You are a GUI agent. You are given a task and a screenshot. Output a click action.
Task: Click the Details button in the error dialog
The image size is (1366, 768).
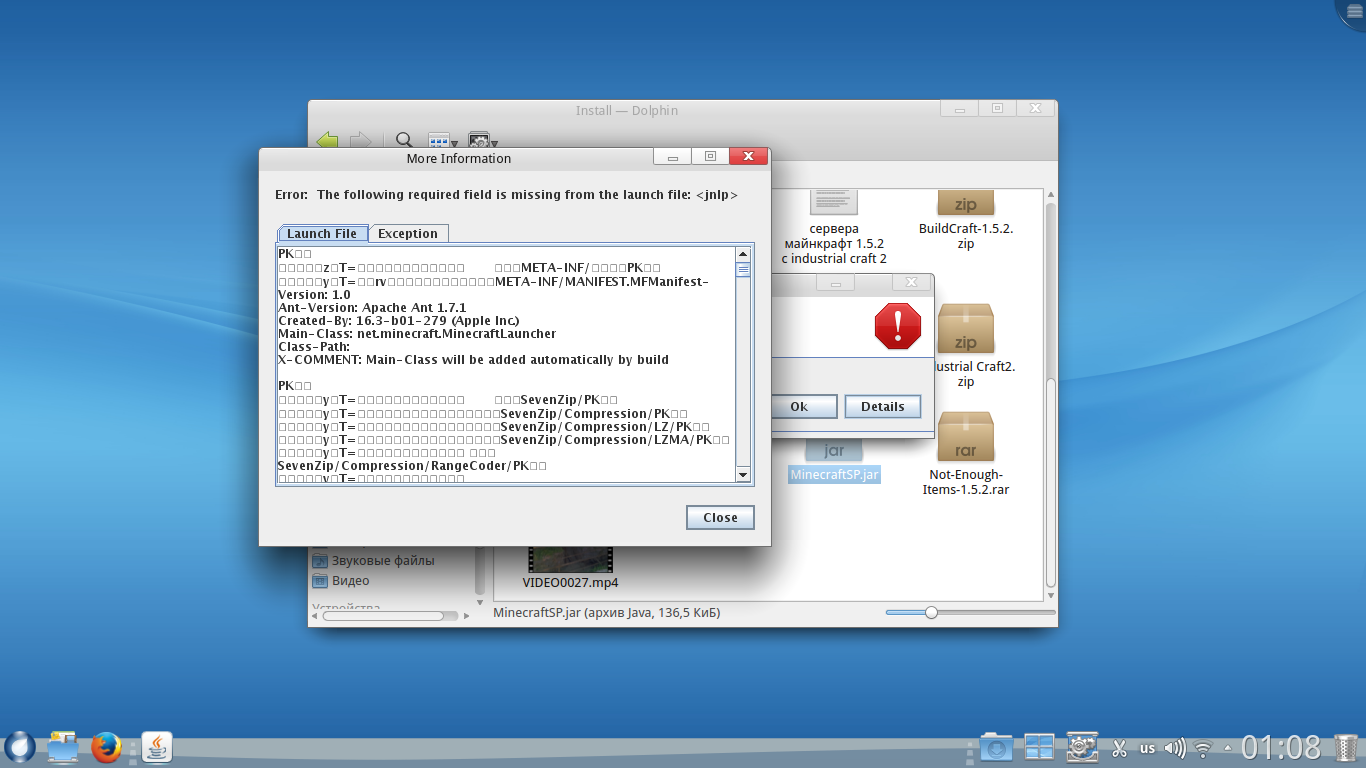883,406
